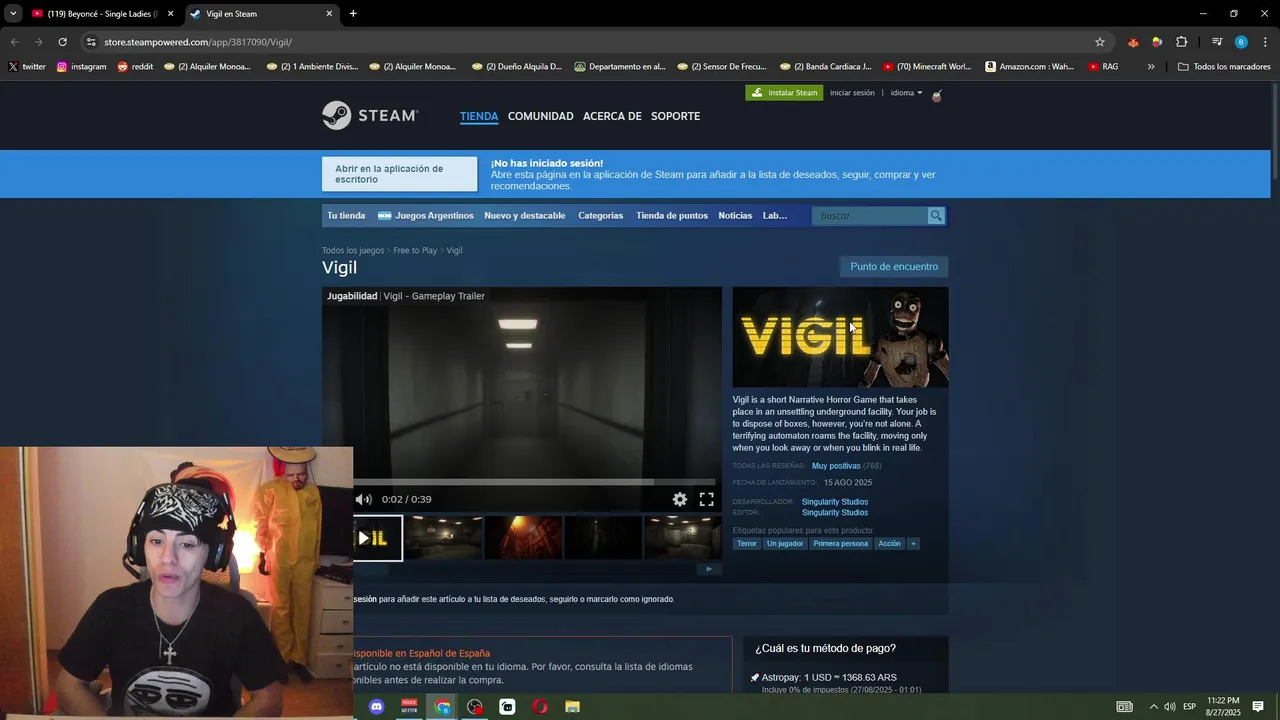Open Tienda de puntos in the store bar
1280x720 pixels.
672,216
